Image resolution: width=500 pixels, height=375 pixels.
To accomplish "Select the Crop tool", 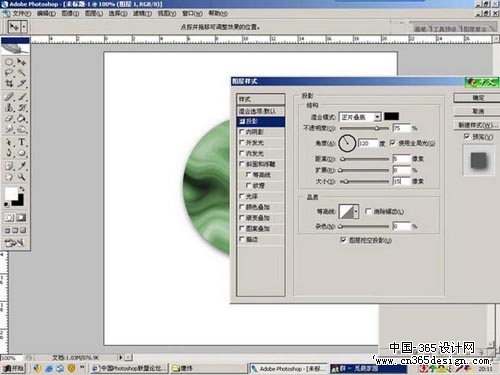I will pyautogui.click(x=9, y=83).
